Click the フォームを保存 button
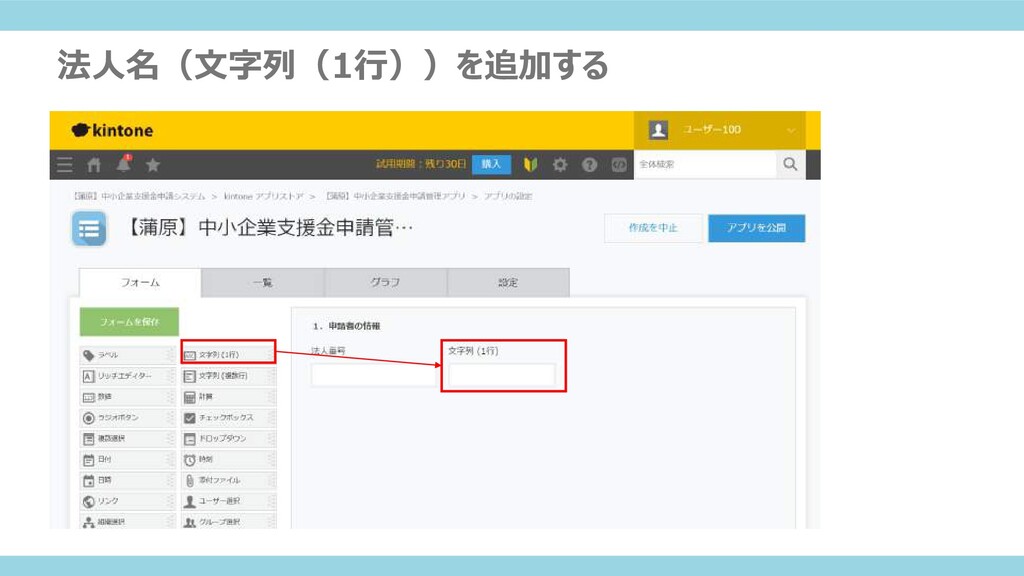Viewport: 1024px width, 576px height. tap(129, 322)
